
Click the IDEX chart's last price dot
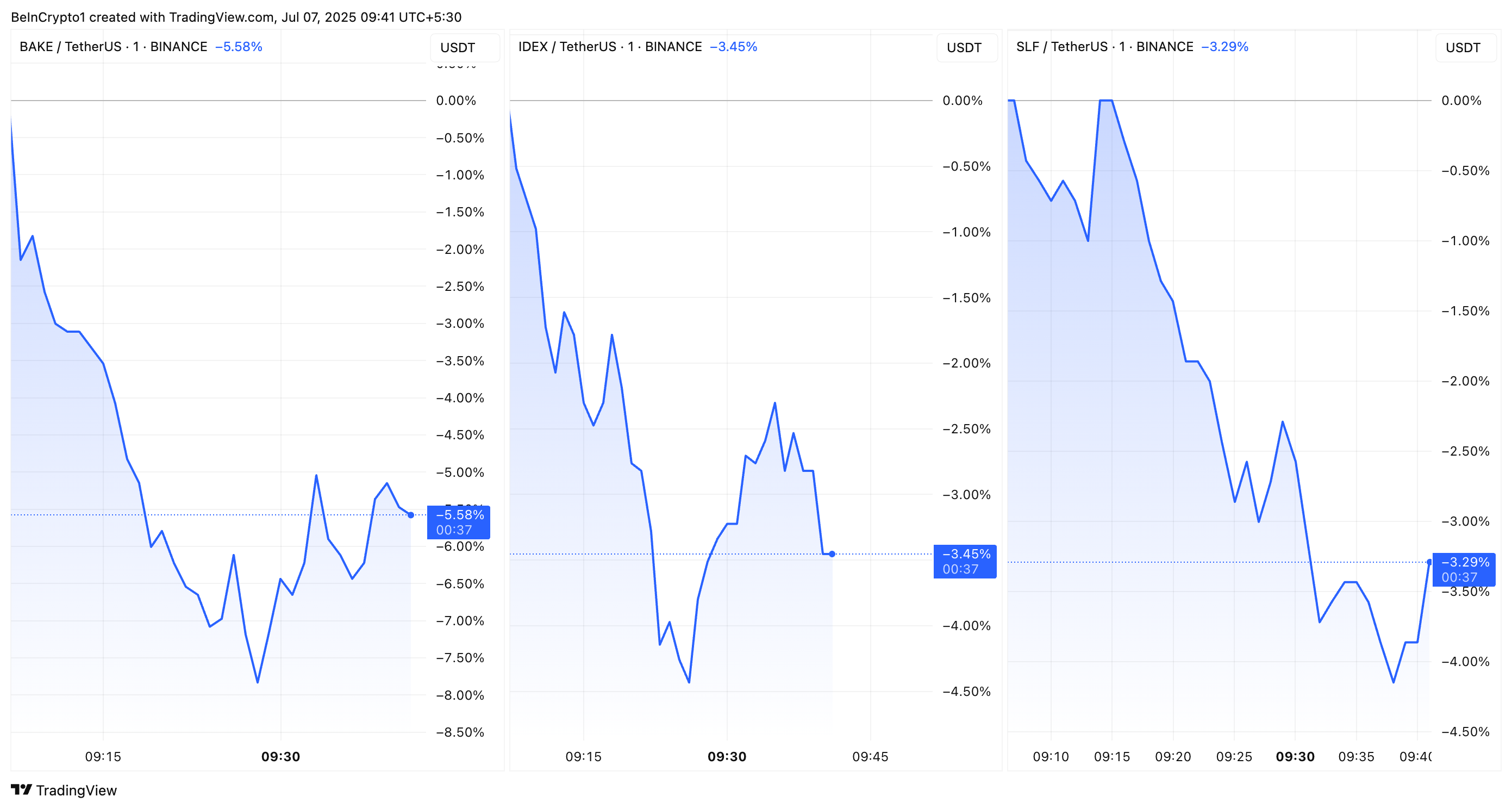click(832, 553)
